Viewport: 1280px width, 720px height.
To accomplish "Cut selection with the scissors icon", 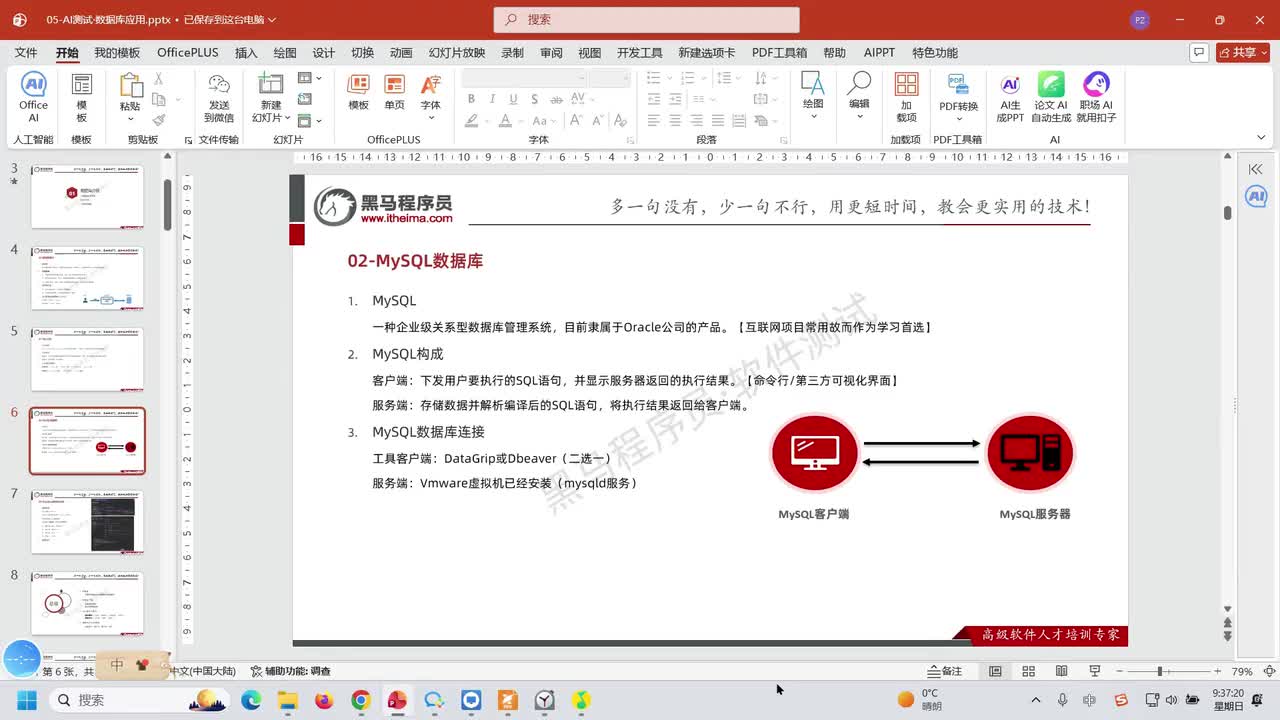I will (x=158, y=79).
